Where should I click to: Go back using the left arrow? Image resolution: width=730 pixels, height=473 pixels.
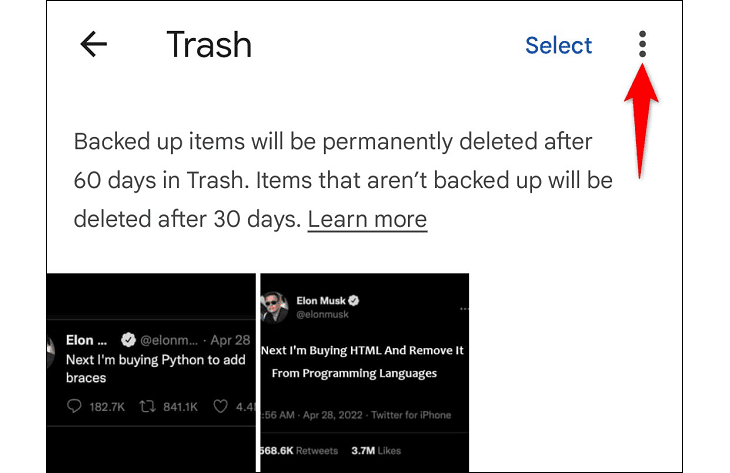click(93, 45)
